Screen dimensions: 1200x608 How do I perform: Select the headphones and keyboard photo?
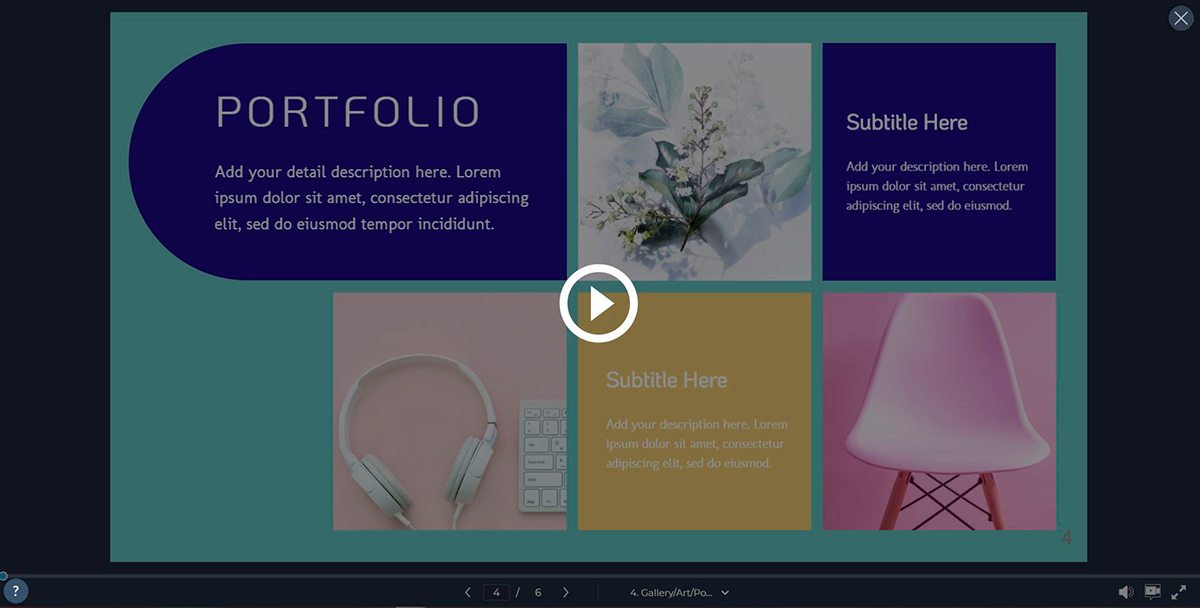[x=449, y=411]
